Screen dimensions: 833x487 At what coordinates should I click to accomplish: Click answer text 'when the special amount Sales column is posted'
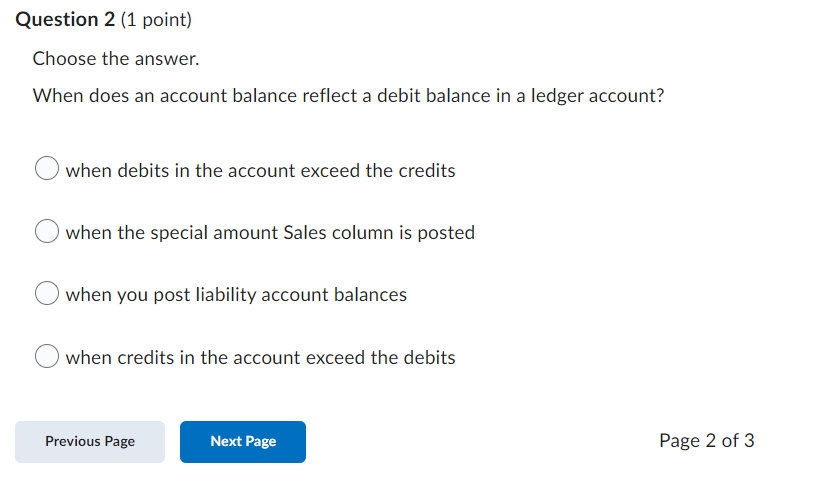click(x=270, y=233)
